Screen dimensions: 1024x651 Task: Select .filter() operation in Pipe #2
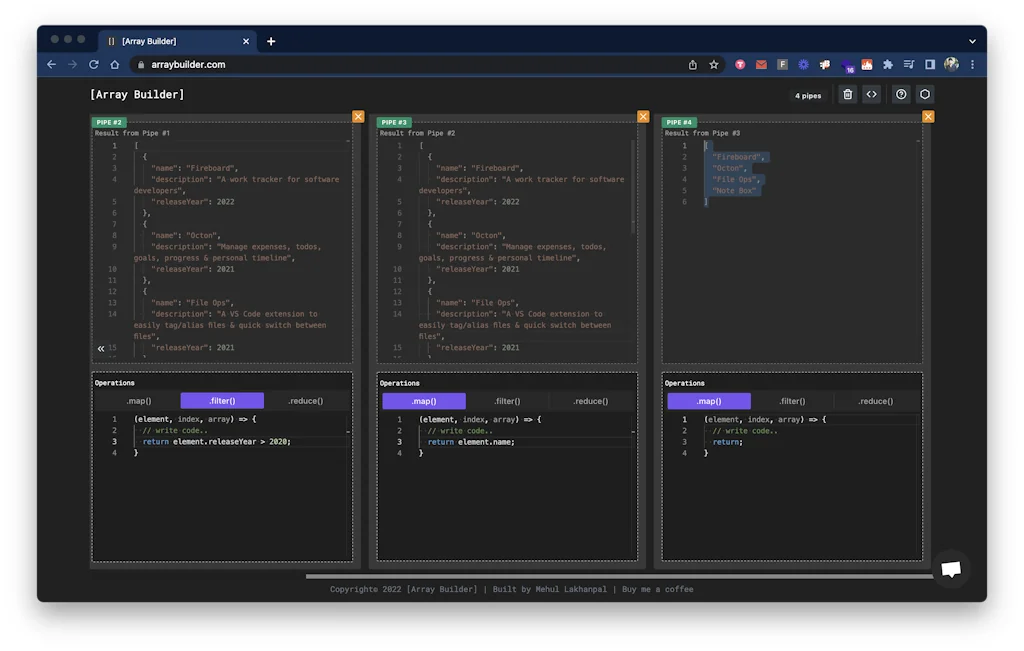point(222,401)
